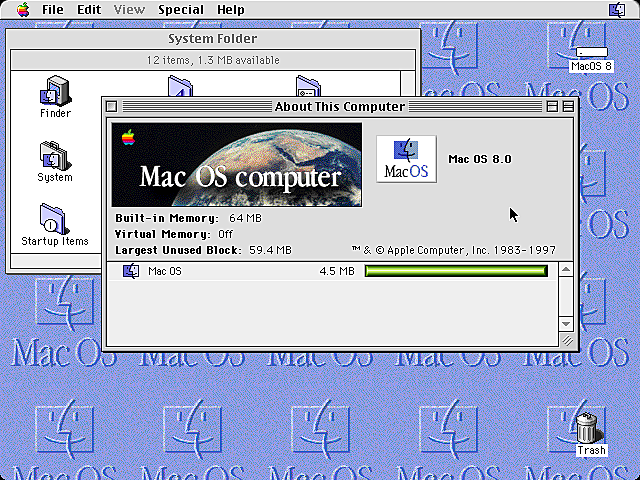Click the memory list scroll up arrow

(x=566, y=269)
